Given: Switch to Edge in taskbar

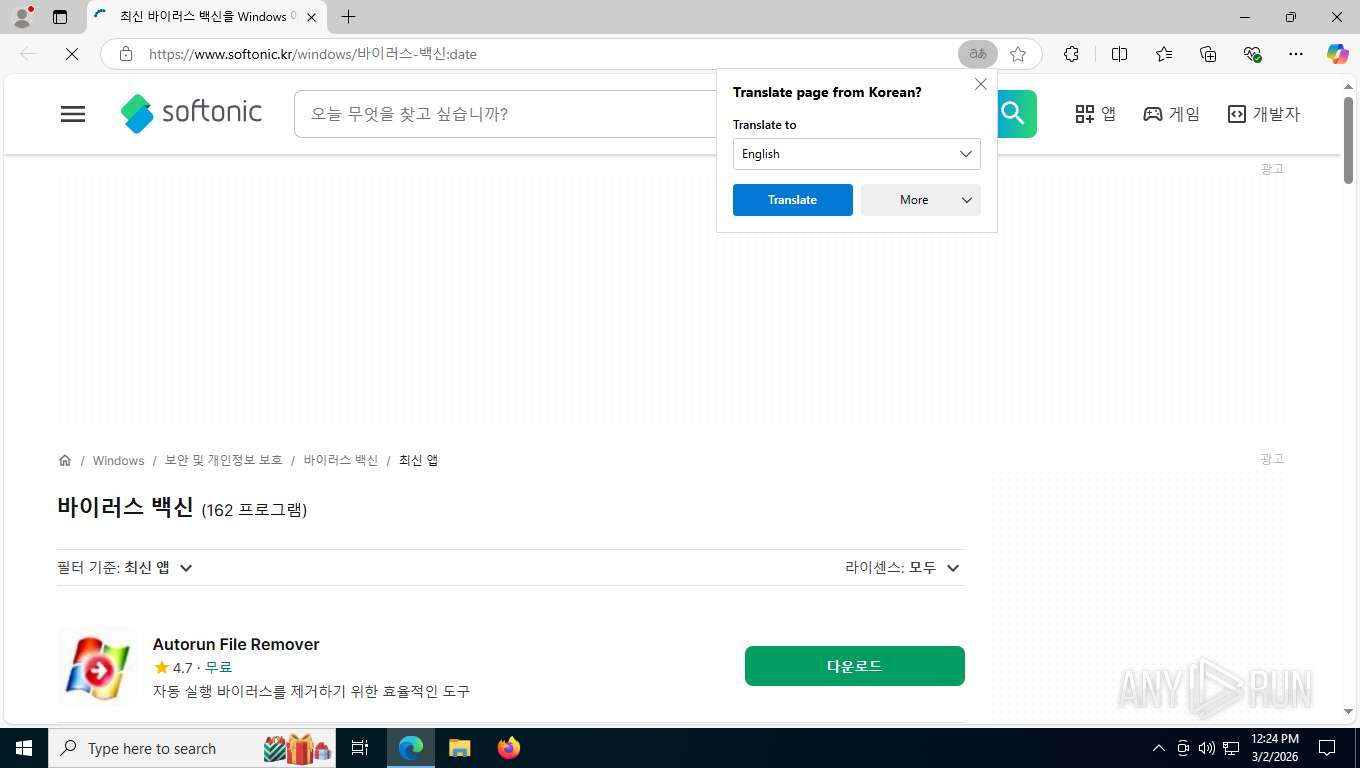Looking at the screenshot, I should 411,748.
